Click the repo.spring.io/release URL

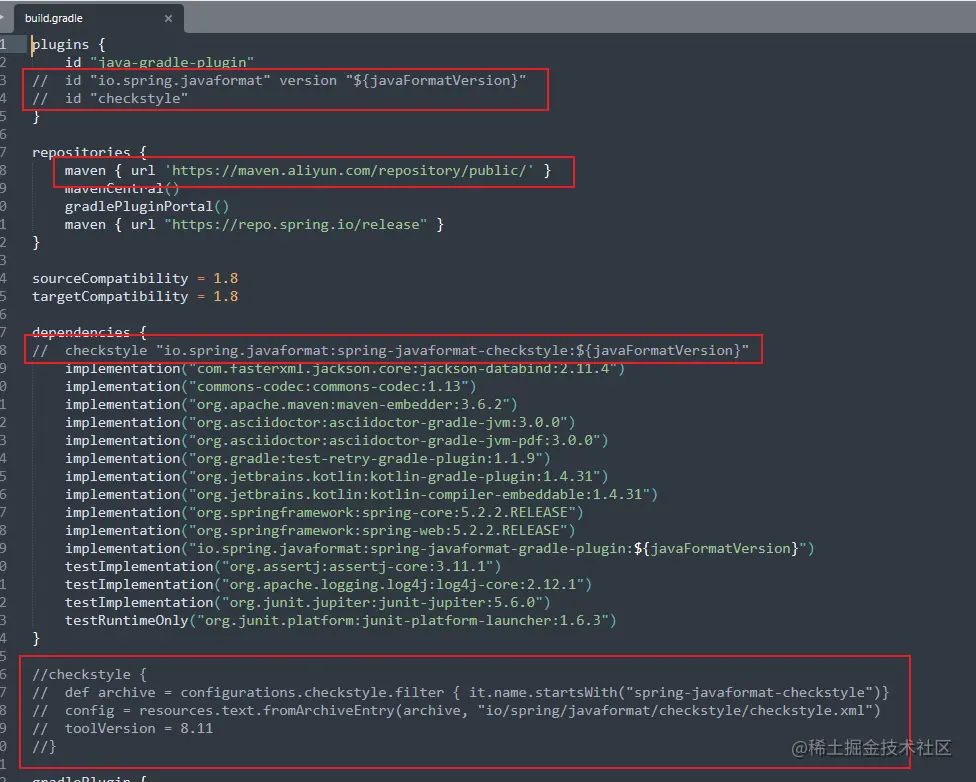296,224
